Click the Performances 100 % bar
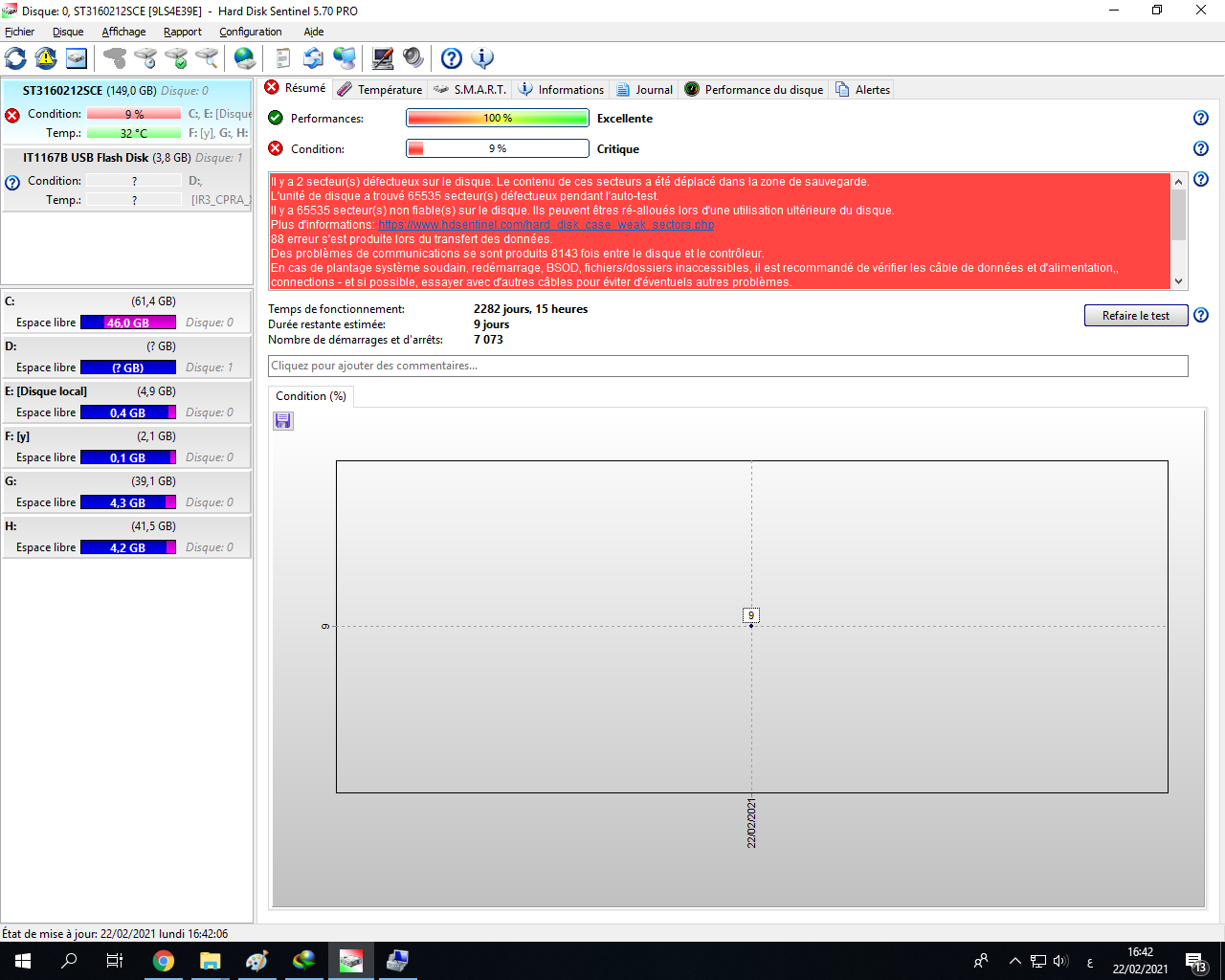1225x980 pixels. tap(498, 118)
